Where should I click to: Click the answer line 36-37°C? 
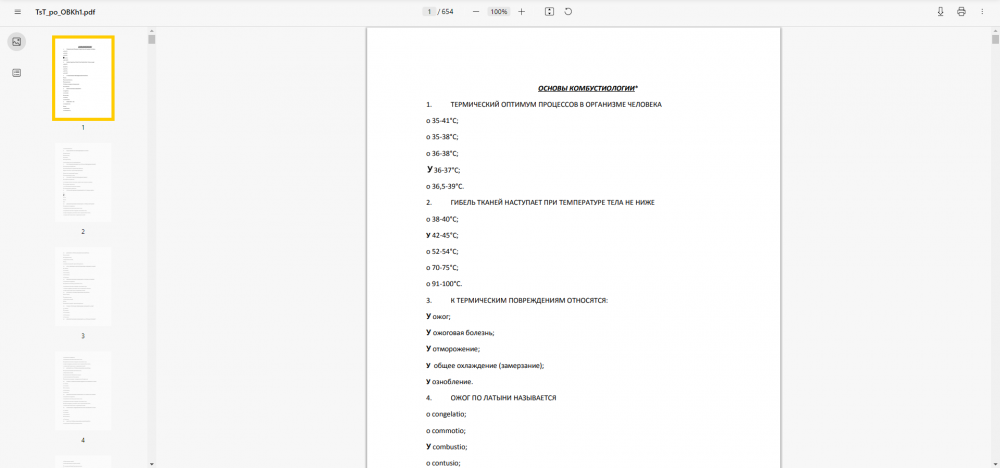tap(443, 170)
